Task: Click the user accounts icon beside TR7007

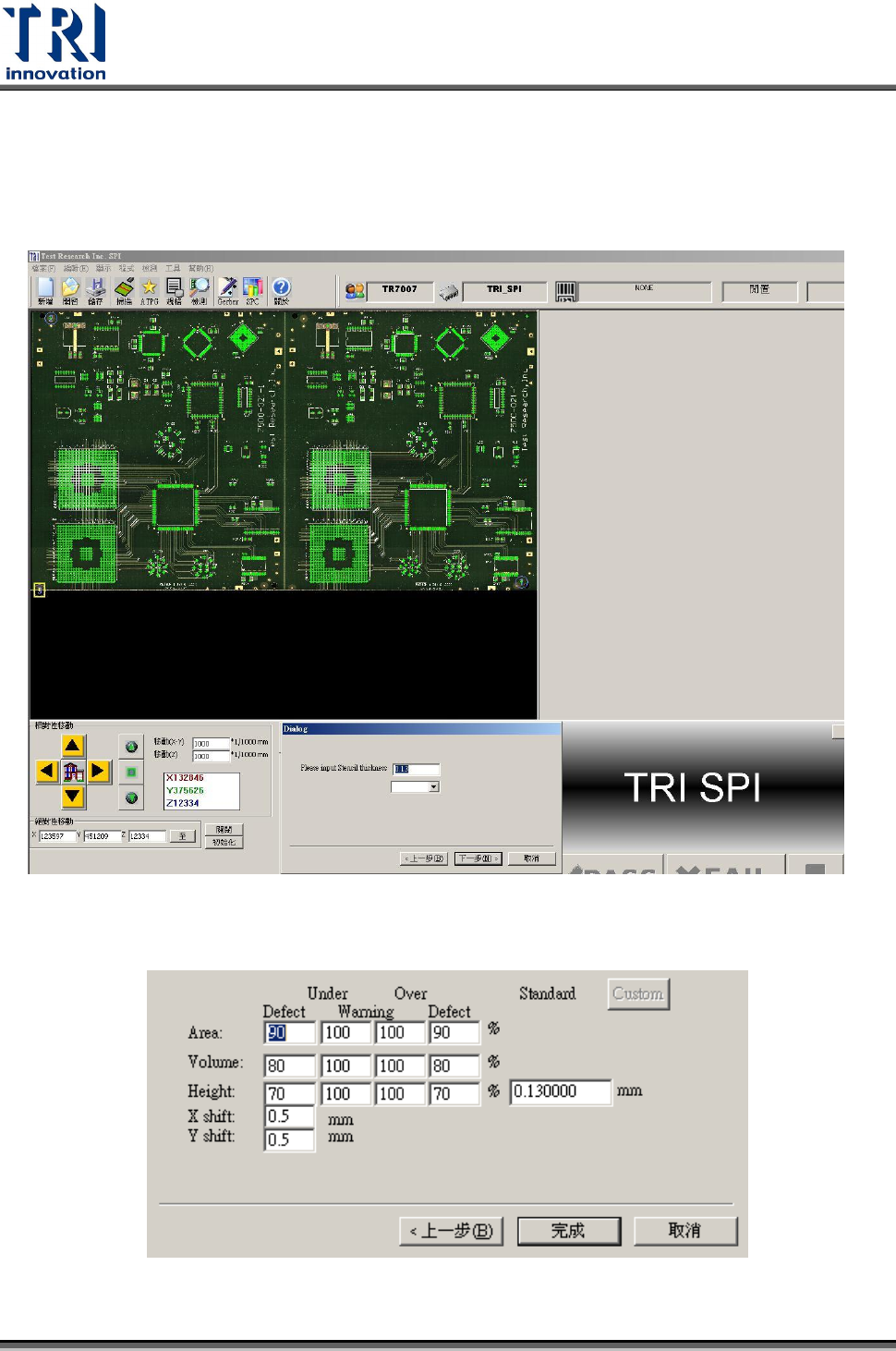Action: 355,291
